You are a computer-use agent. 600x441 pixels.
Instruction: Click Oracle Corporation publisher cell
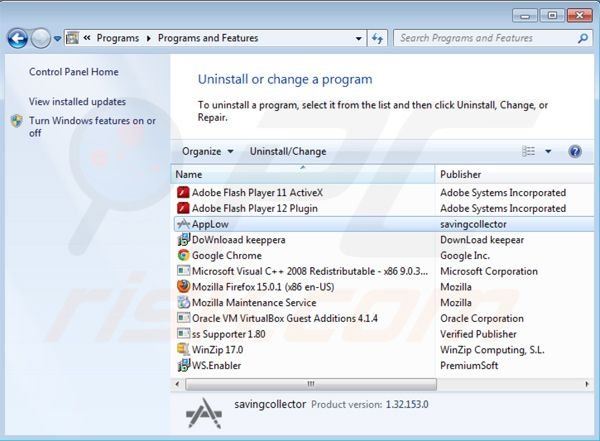tap(482, 318)
